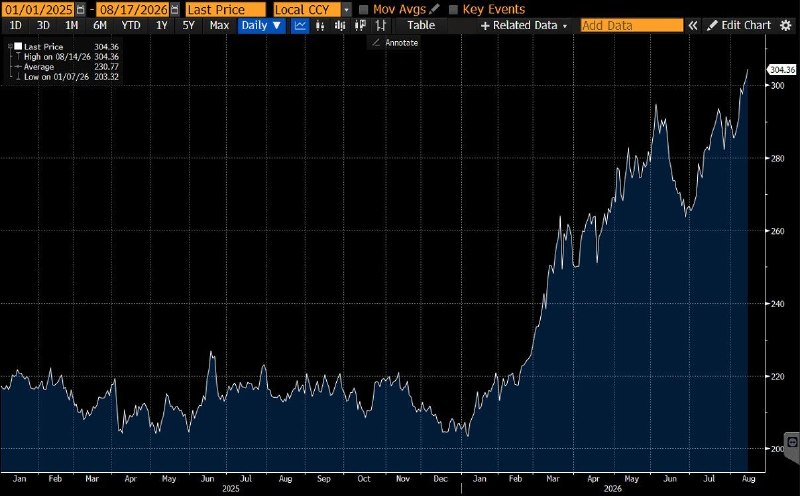The width and height of the screenshot is (800, 496).
Task: Select the 6M time range
Action: click(x=99, y=26)
